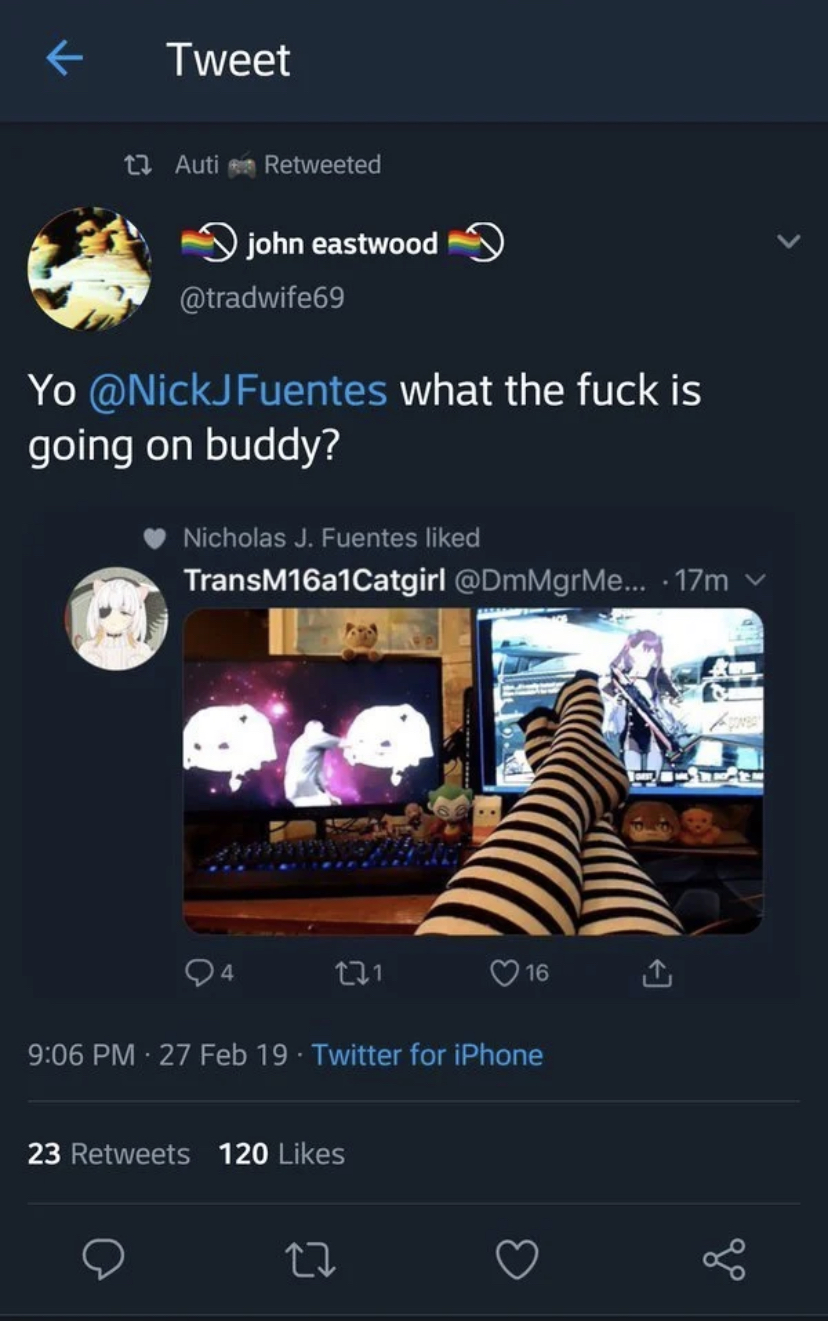Tap the quoted tweet's upload share icon
The height and width of the screenshot is (1321, 828).
[x=657, y=972]
